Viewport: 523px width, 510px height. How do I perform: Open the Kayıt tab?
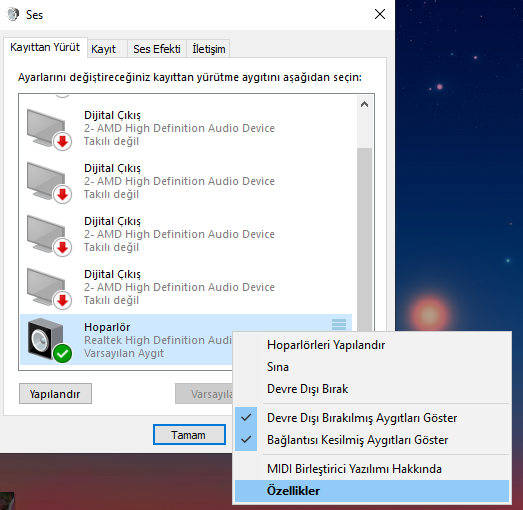[103, 49]
